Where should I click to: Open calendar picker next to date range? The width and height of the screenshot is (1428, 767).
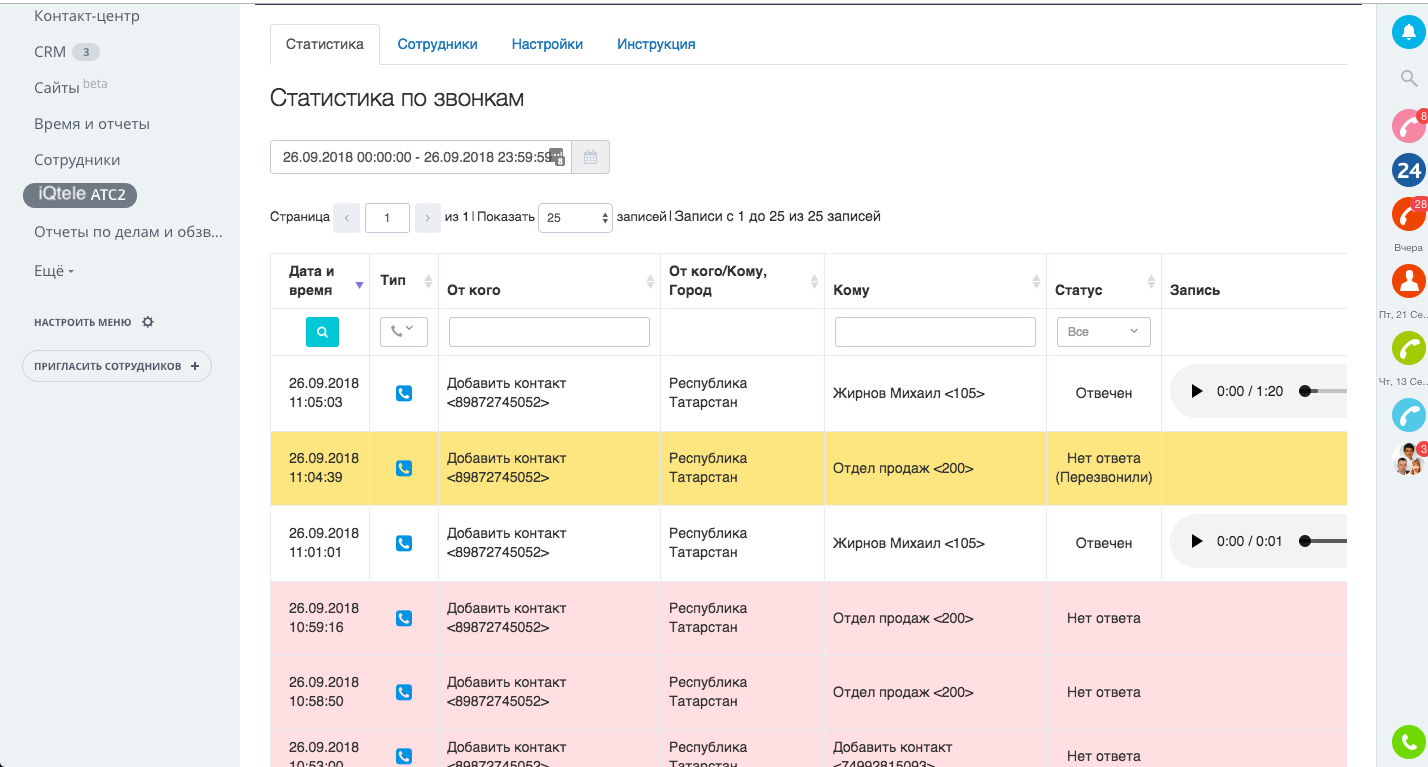[590, 157]
